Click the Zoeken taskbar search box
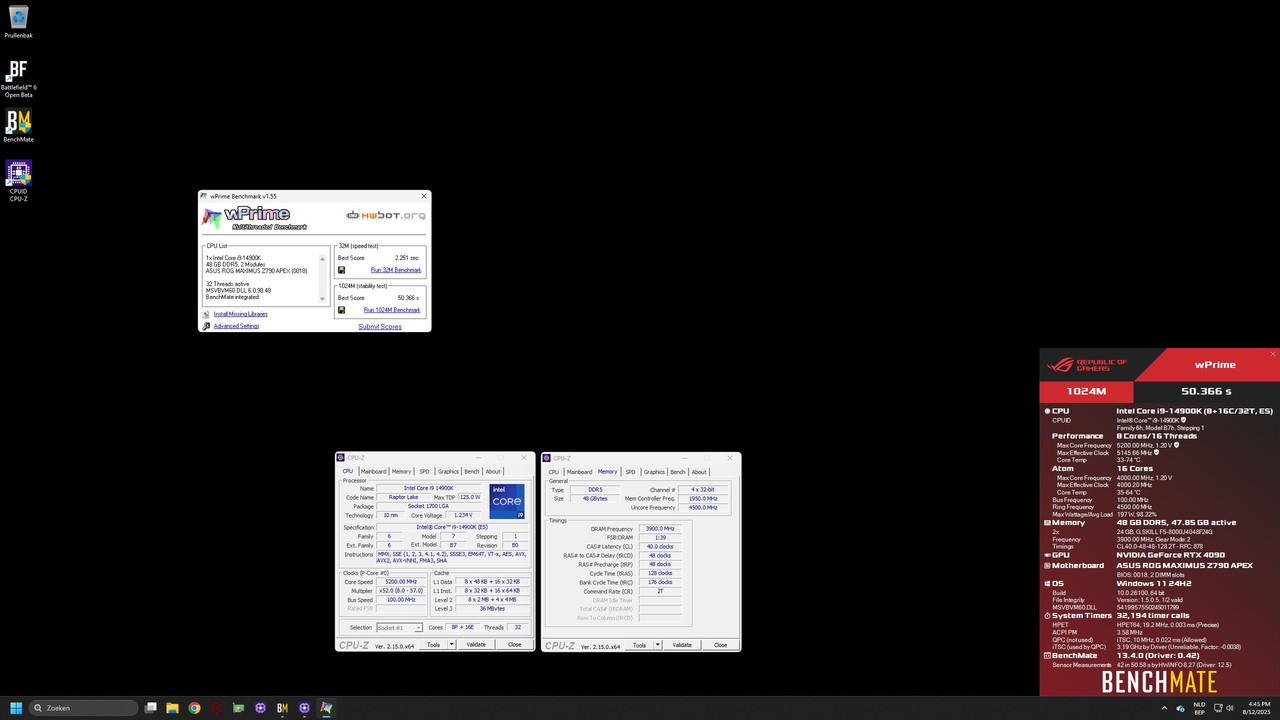Viewport: 1280px width, 720px height. tap(84, 708)
